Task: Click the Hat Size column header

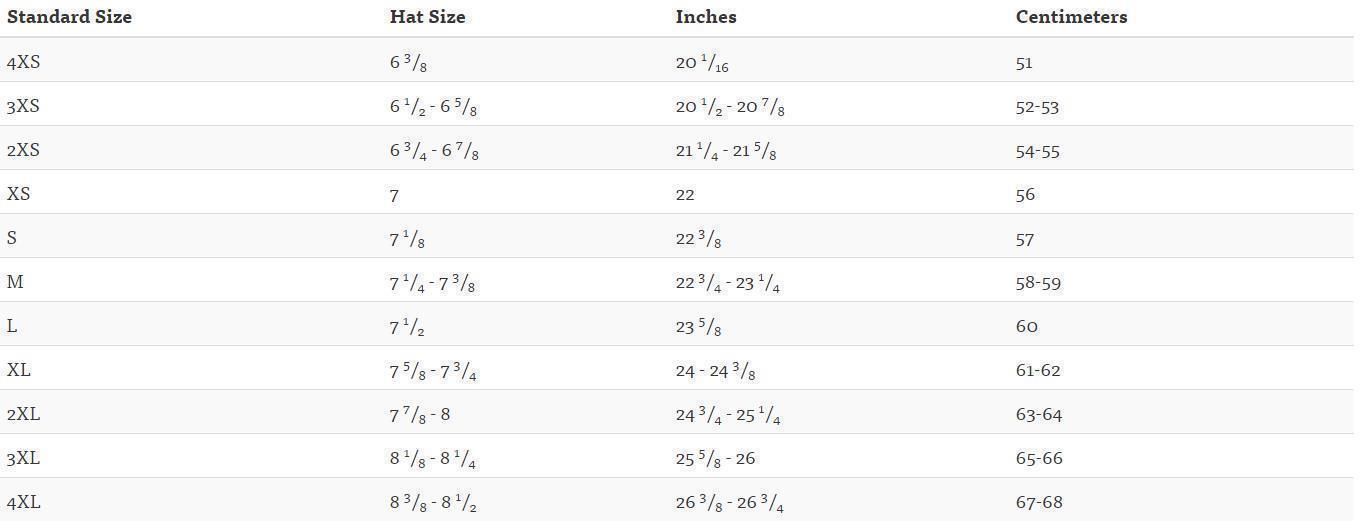Action: (427, 17)
